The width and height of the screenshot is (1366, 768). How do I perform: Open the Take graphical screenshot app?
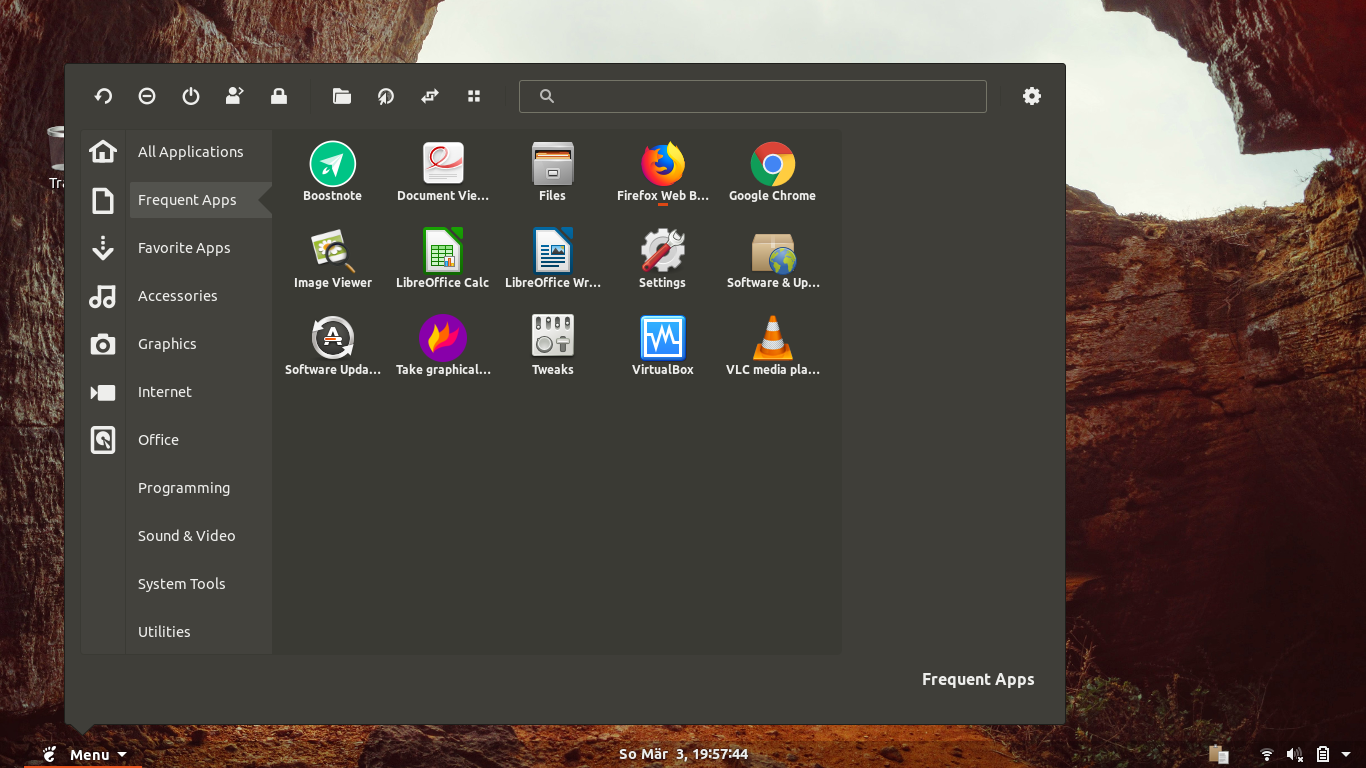pos(443,347)
